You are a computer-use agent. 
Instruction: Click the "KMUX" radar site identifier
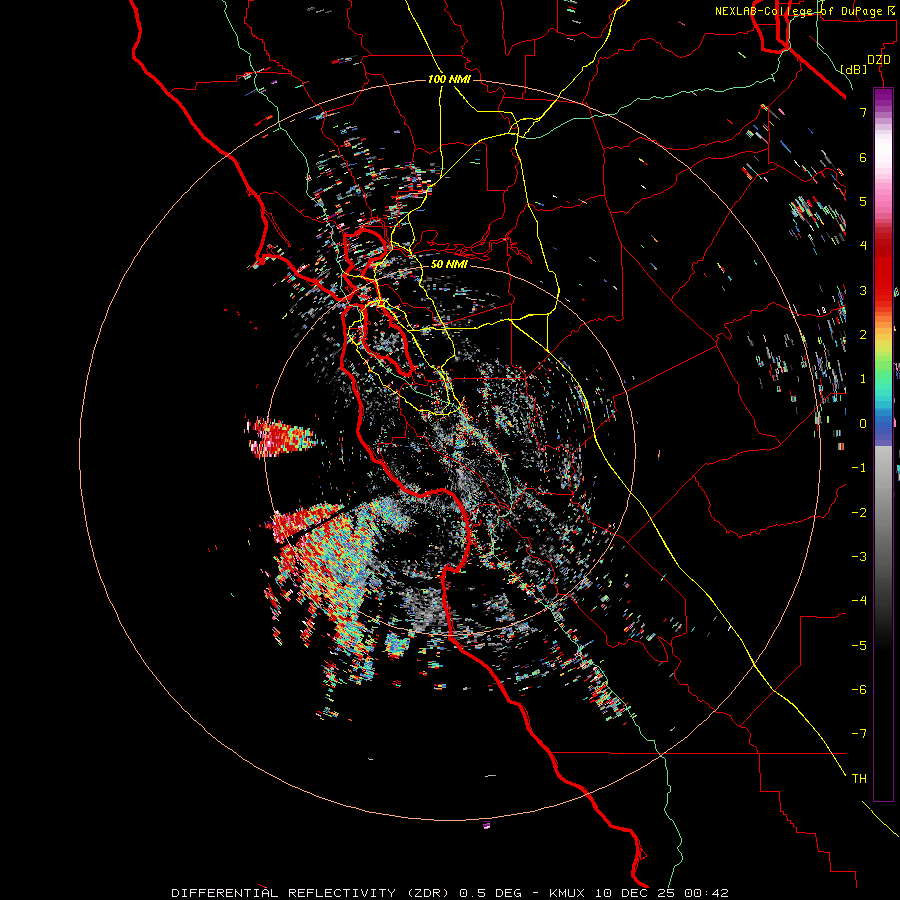(x=567, y=893)
